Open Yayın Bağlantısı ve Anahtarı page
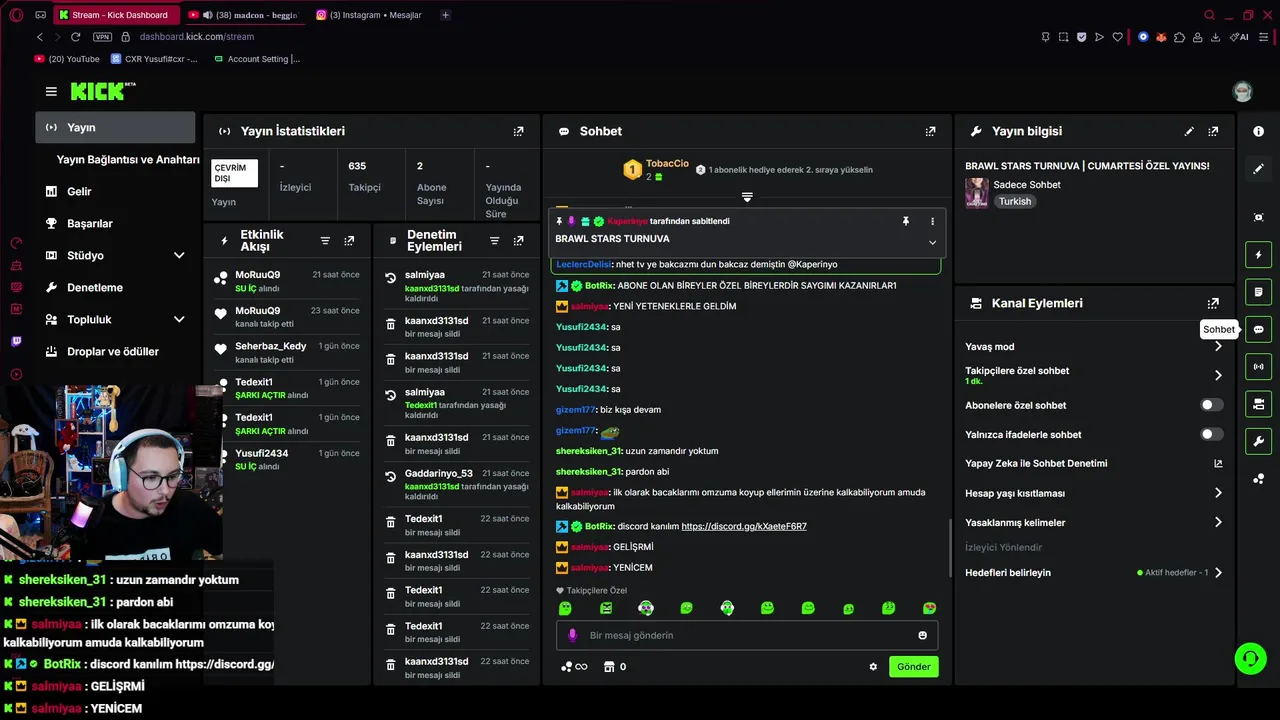This screenshot has width=1280, height=720. pyautogui.click(x=128, y=160)
